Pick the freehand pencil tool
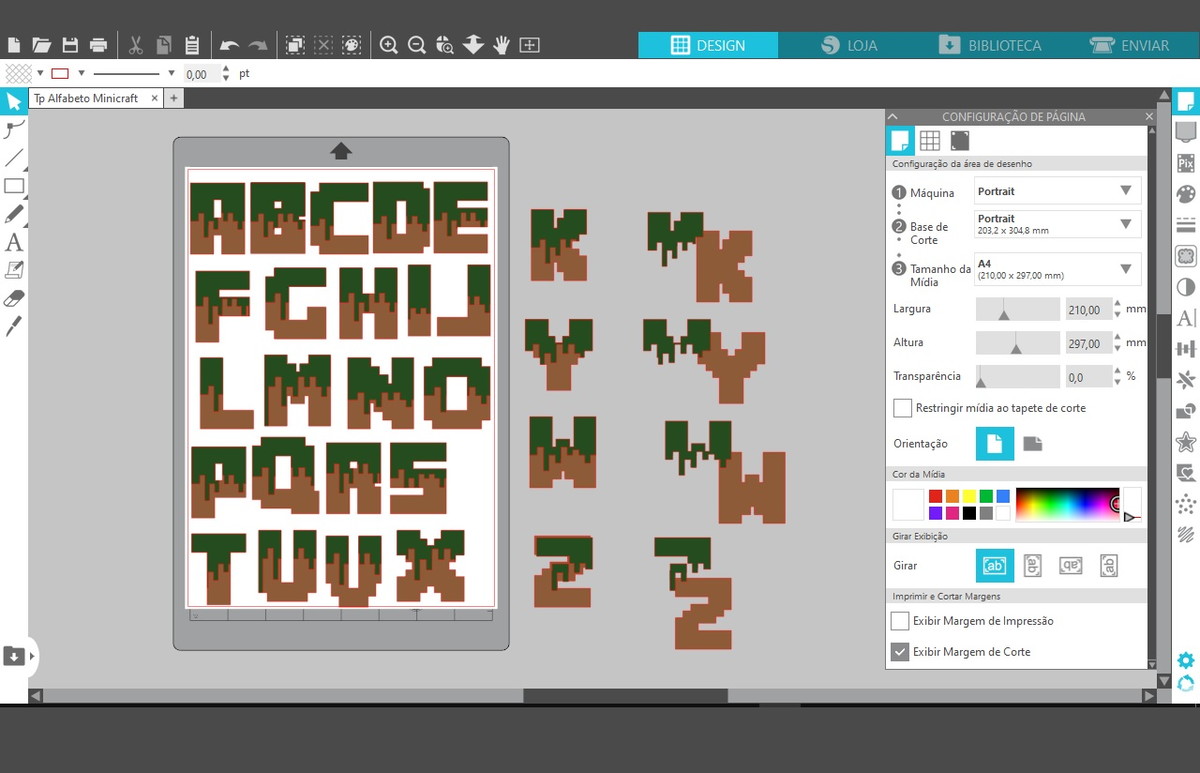1200x773 pixels. point(14,214)
